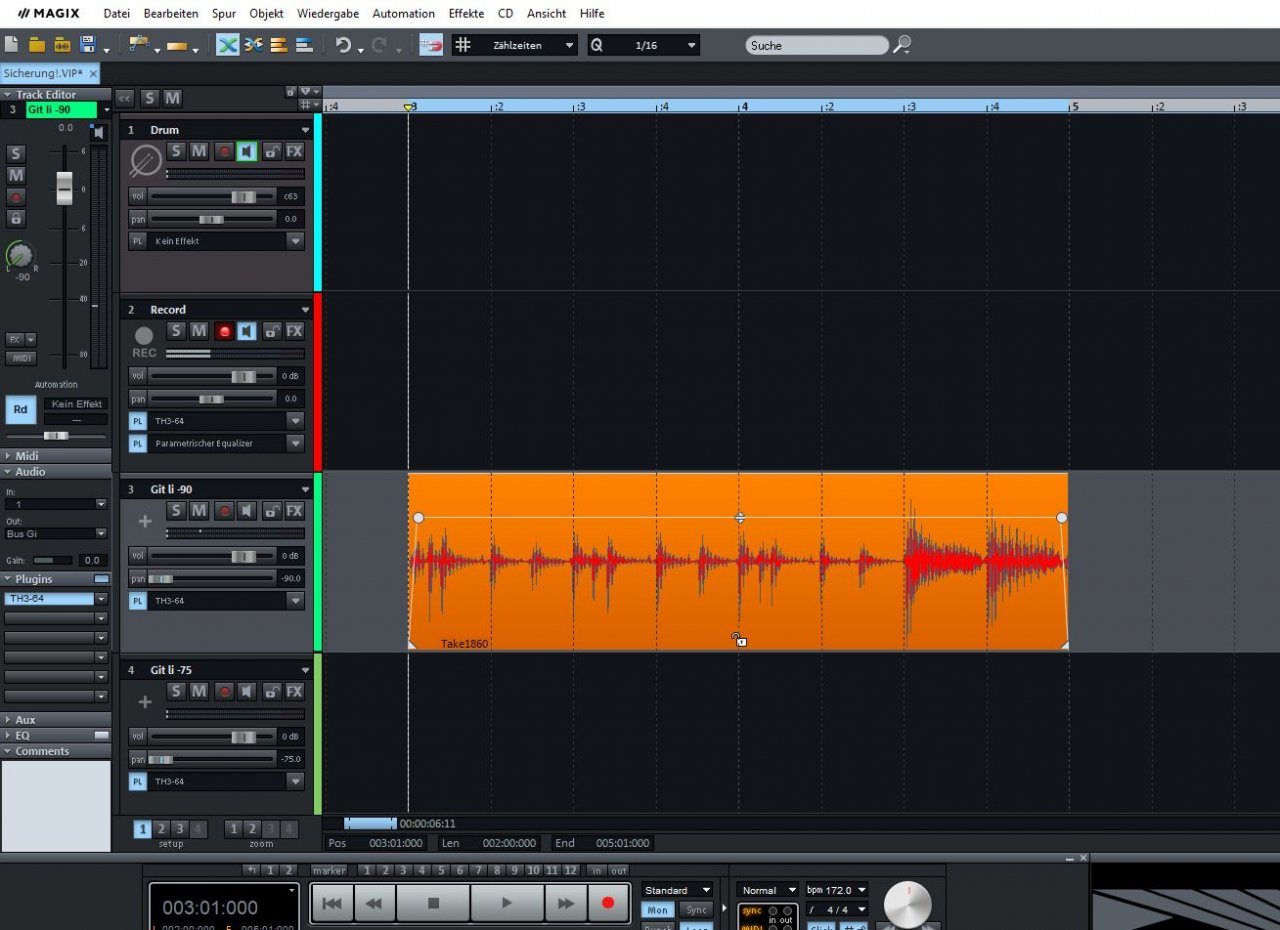Screen dimensions: 1280x930
Task: Open the 1/16 quantize dropdown
Action: click(691, 45)
